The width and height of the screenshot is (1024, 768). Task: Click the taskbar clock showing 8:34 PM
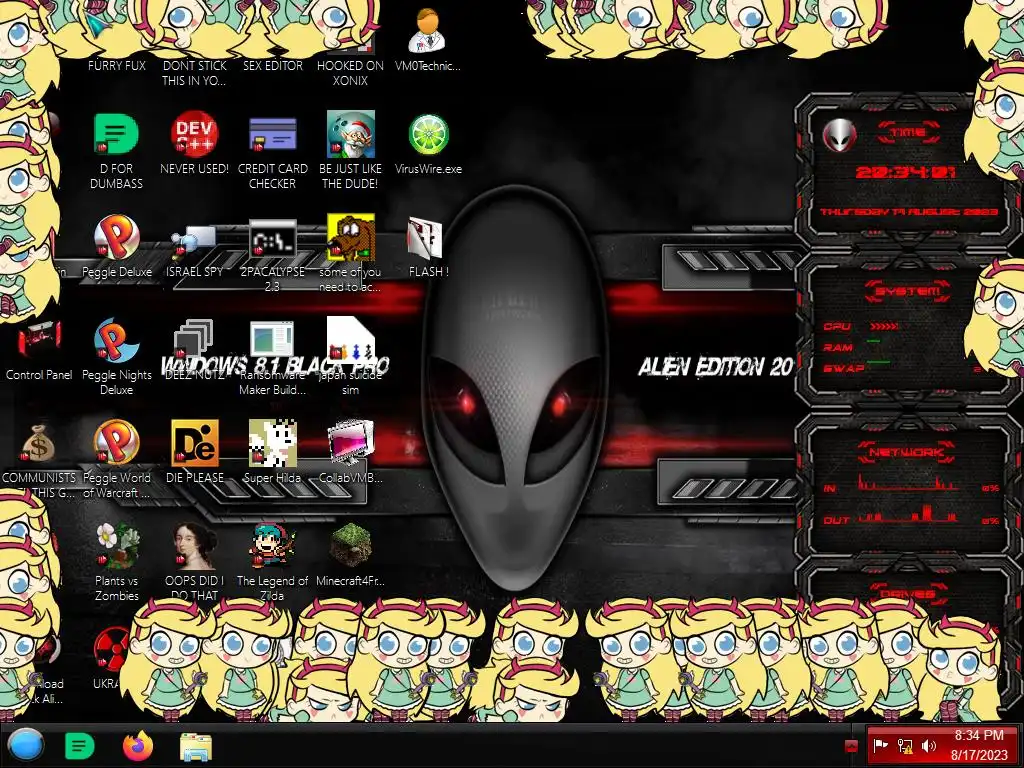tap(979, 745)
